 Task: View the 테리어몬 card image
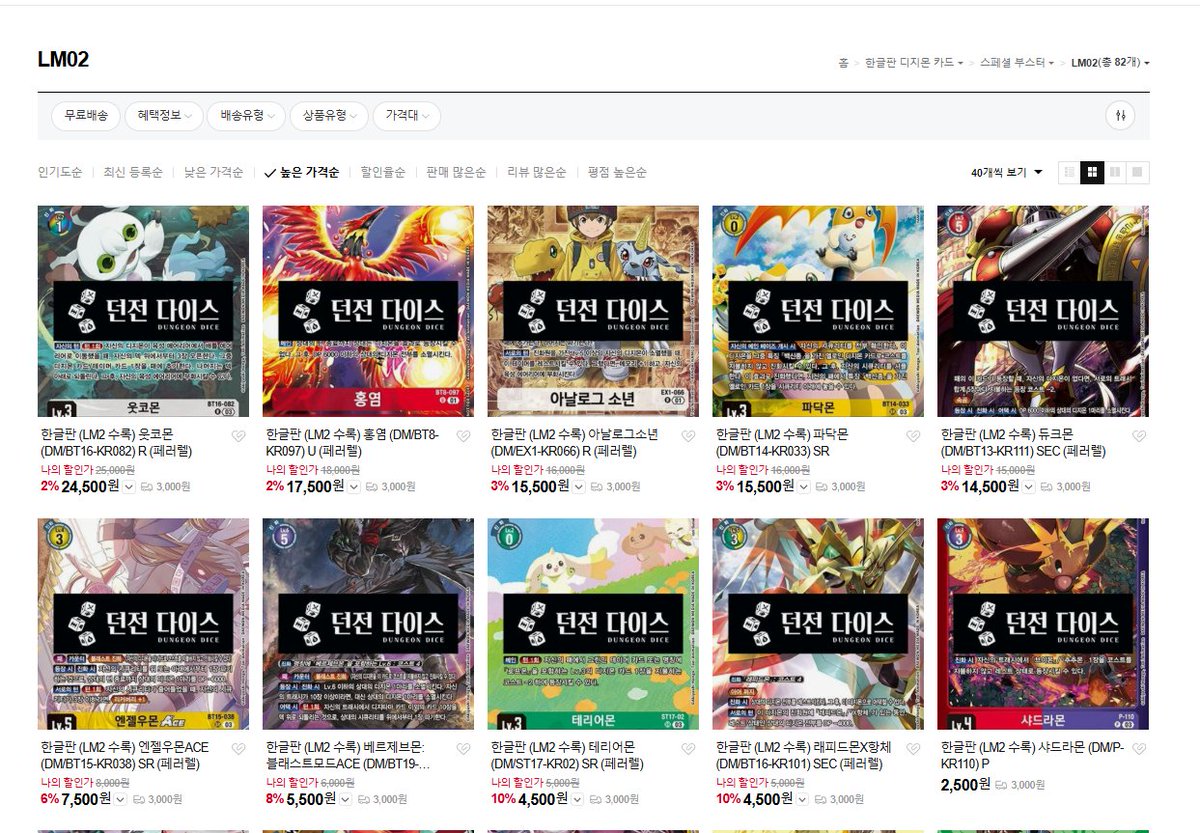pos(593,624)
